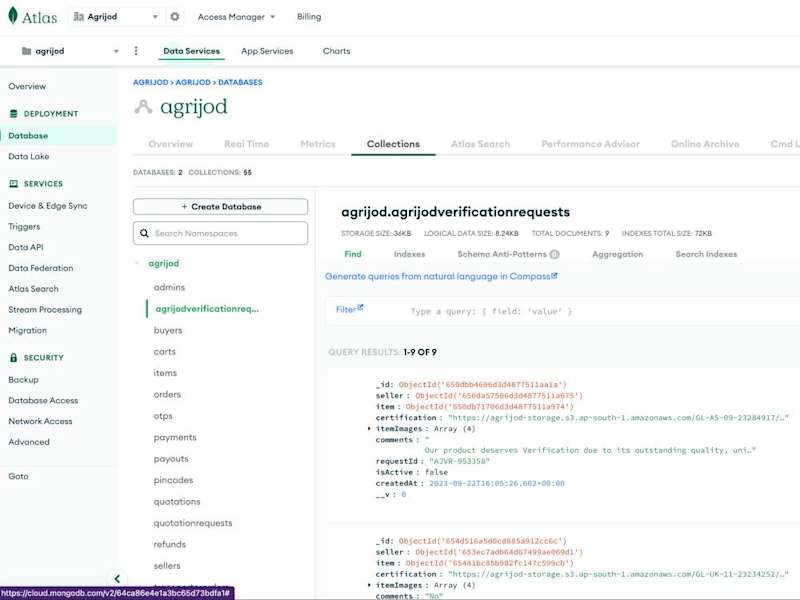Select the Collections tab
Screen dimensions: 800x600
point(393,144)
